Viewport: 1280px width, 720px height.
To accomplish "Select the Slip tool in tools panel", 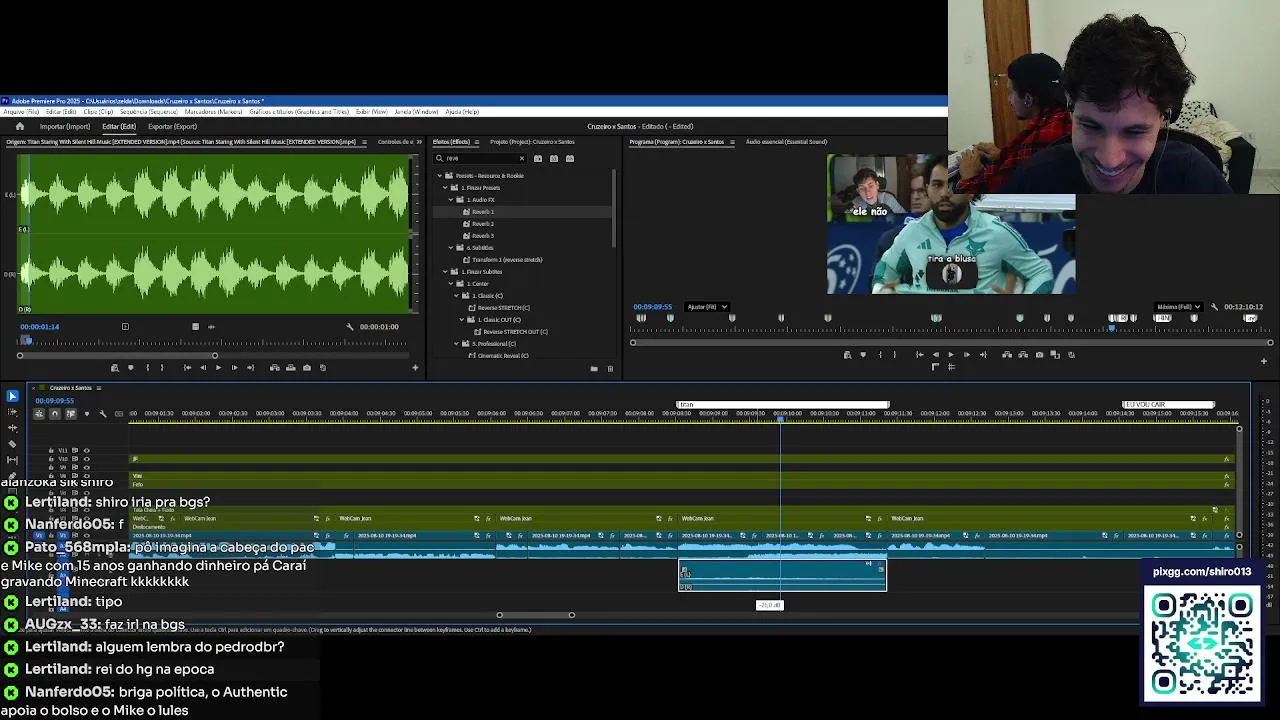I will 12,460.
